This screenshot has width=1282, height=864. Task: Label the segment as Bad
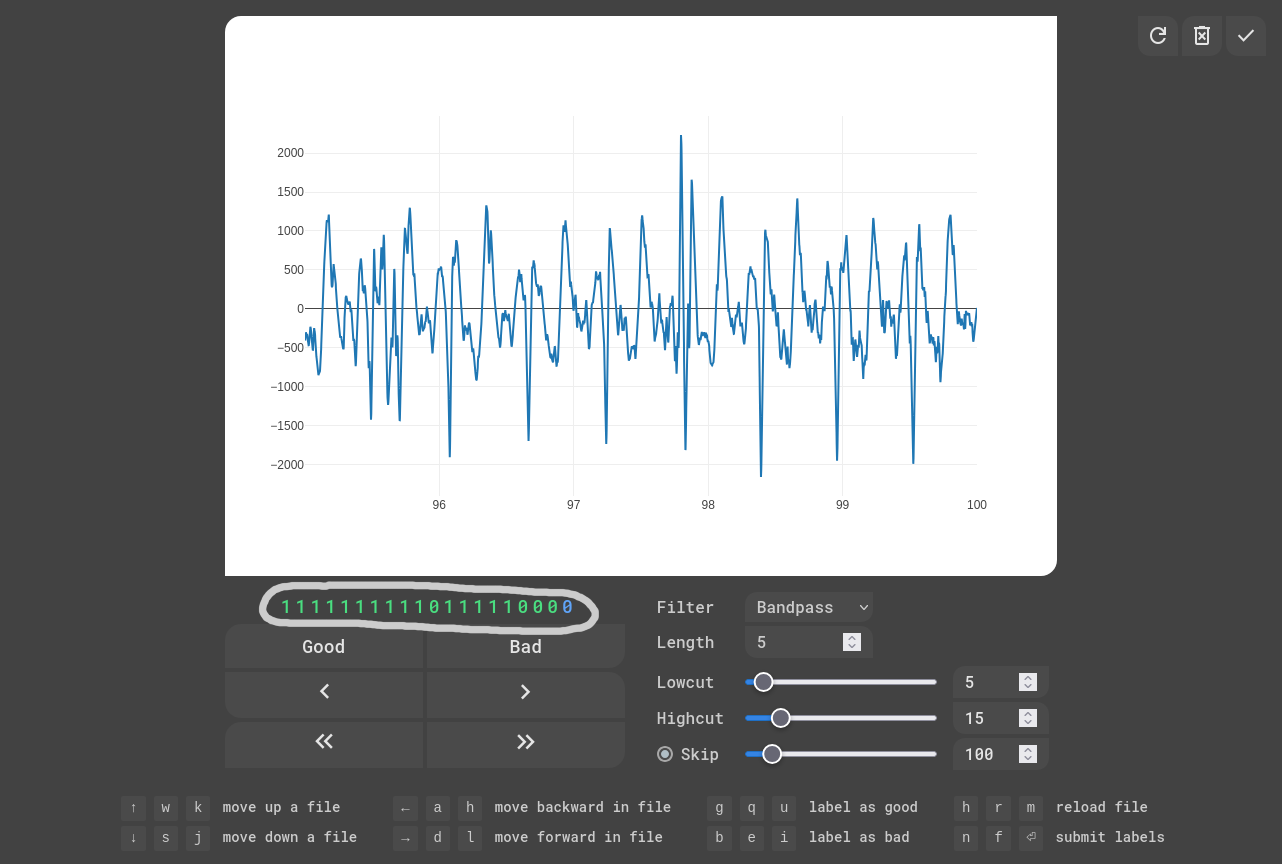(x=526, y=647)
